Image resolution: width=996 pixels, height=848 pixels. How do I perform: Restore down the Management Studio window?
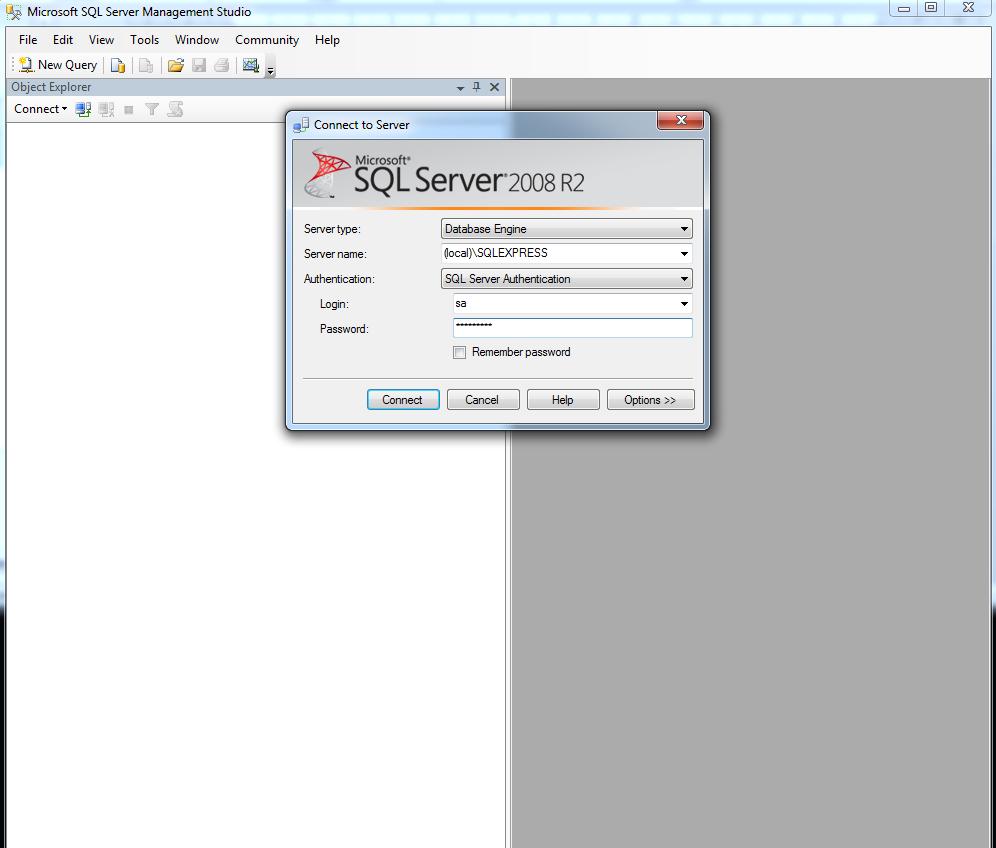(x=931, y=8)
